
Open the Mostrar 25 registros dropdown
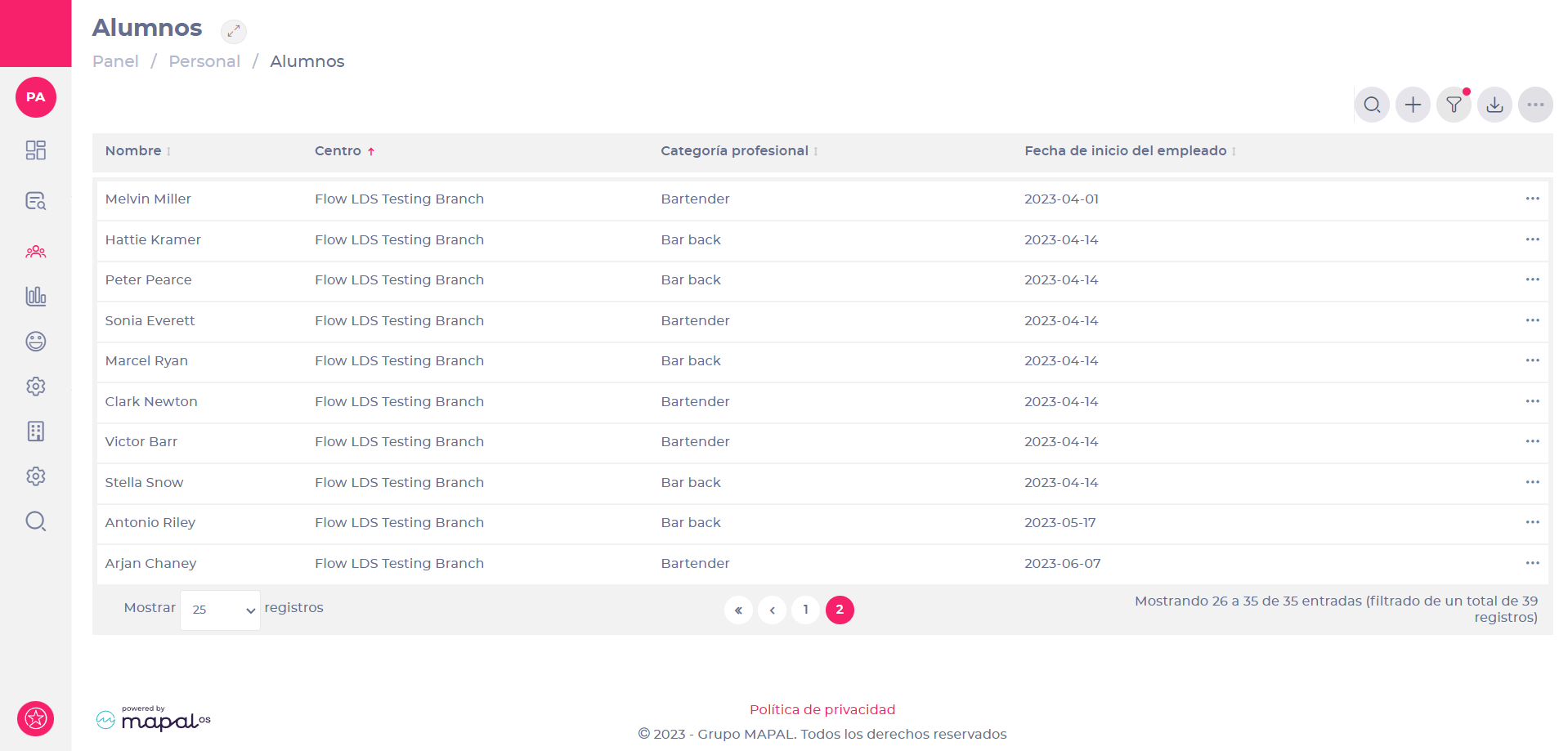click(220, 610)
